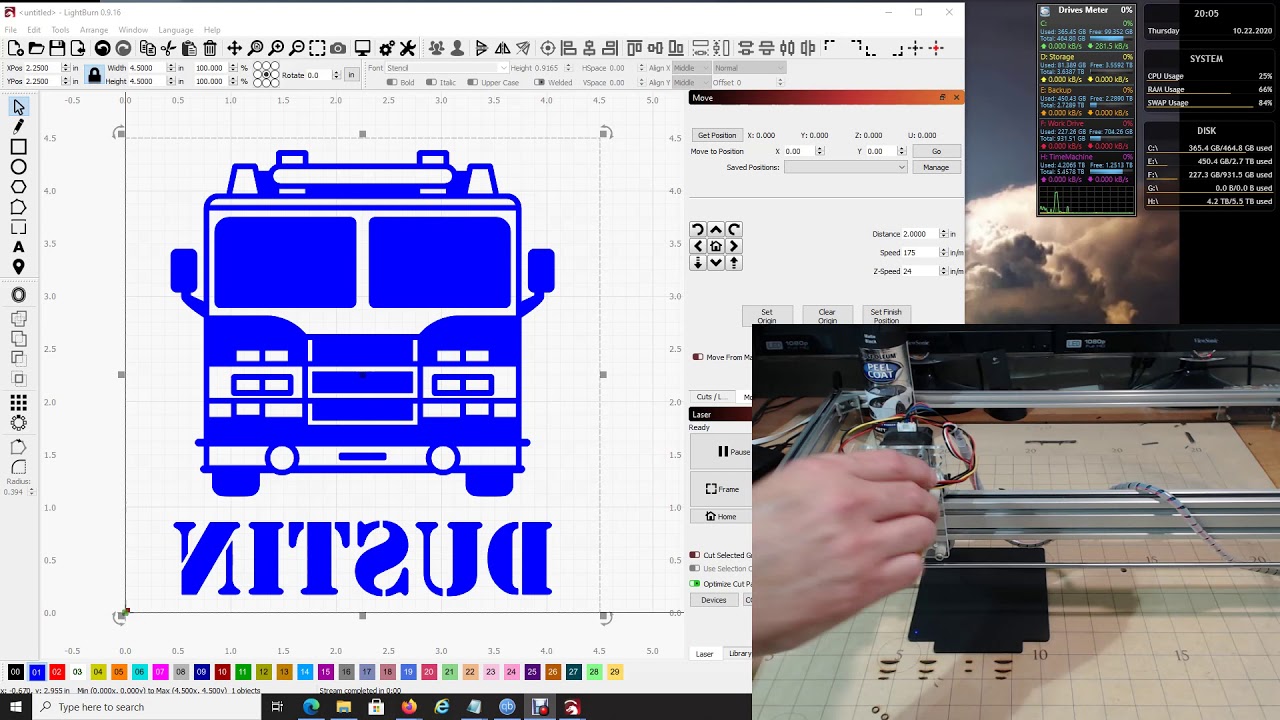Screen dimensions: 1280x720
Task: Toggle the Bold font switch
Action: (392, 82)
